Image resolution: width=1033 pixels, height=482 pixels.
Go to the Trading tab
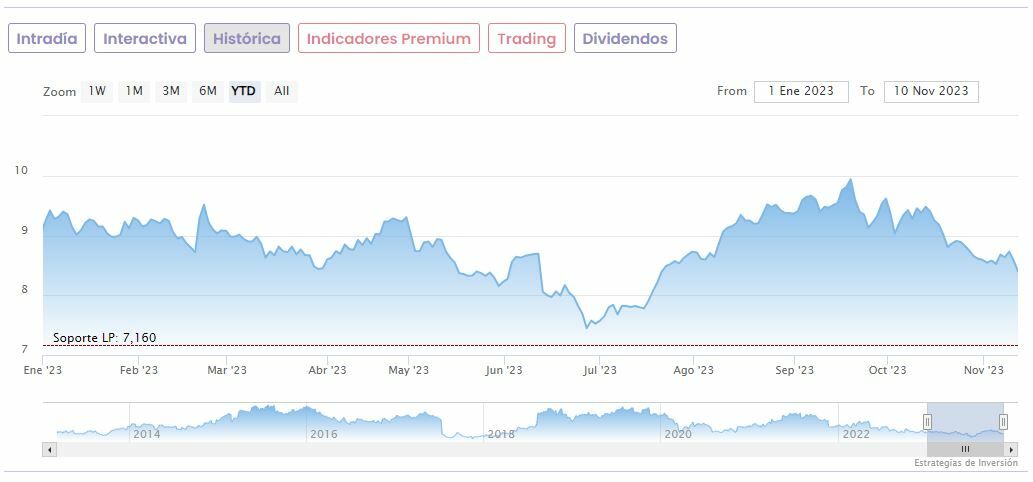(x=527, y=39)
